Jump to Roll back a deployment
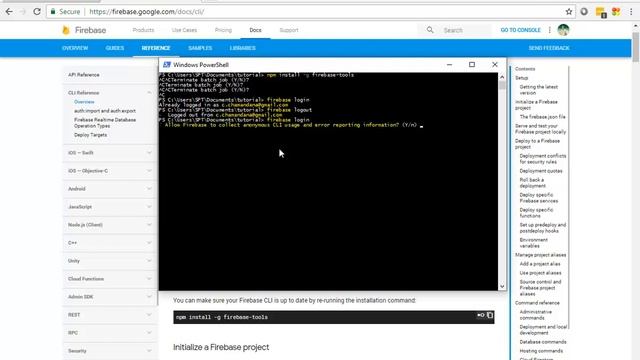 [533, 183]
